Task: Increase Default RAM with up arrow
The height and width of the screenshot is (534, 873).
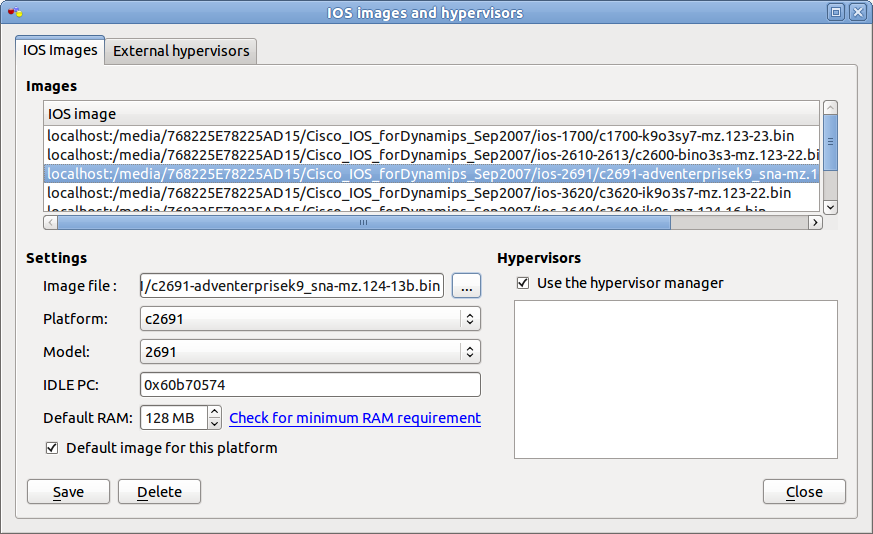Action: pos(214,412)
